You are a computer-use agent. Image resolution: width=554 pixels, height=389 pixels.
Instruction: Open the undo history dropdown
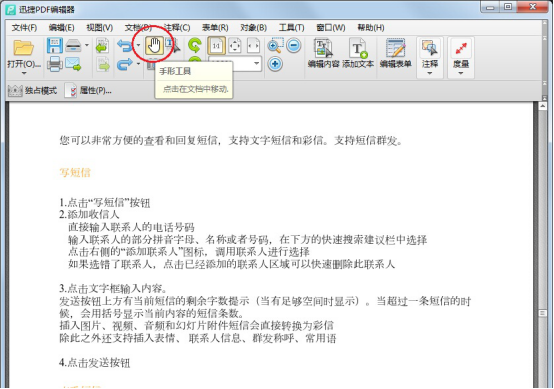[138, 45]
